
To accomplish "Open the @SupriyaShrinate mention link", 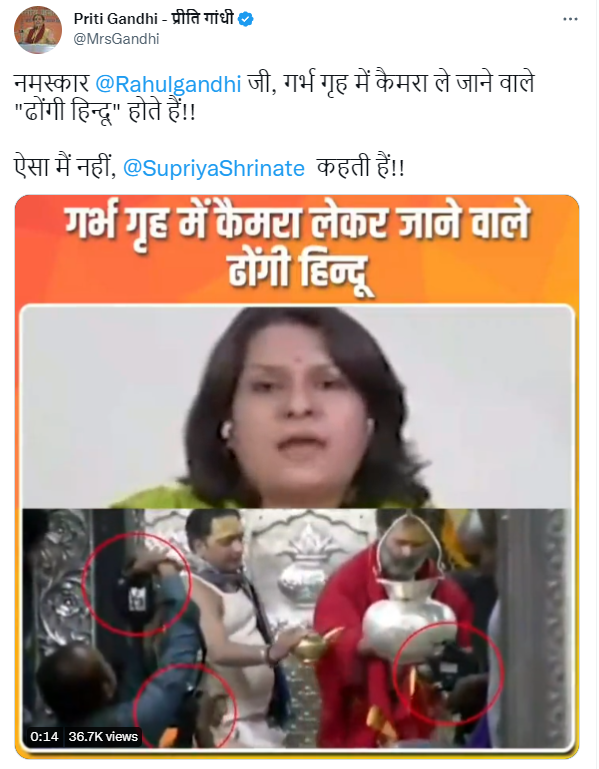I will (214, 168).
